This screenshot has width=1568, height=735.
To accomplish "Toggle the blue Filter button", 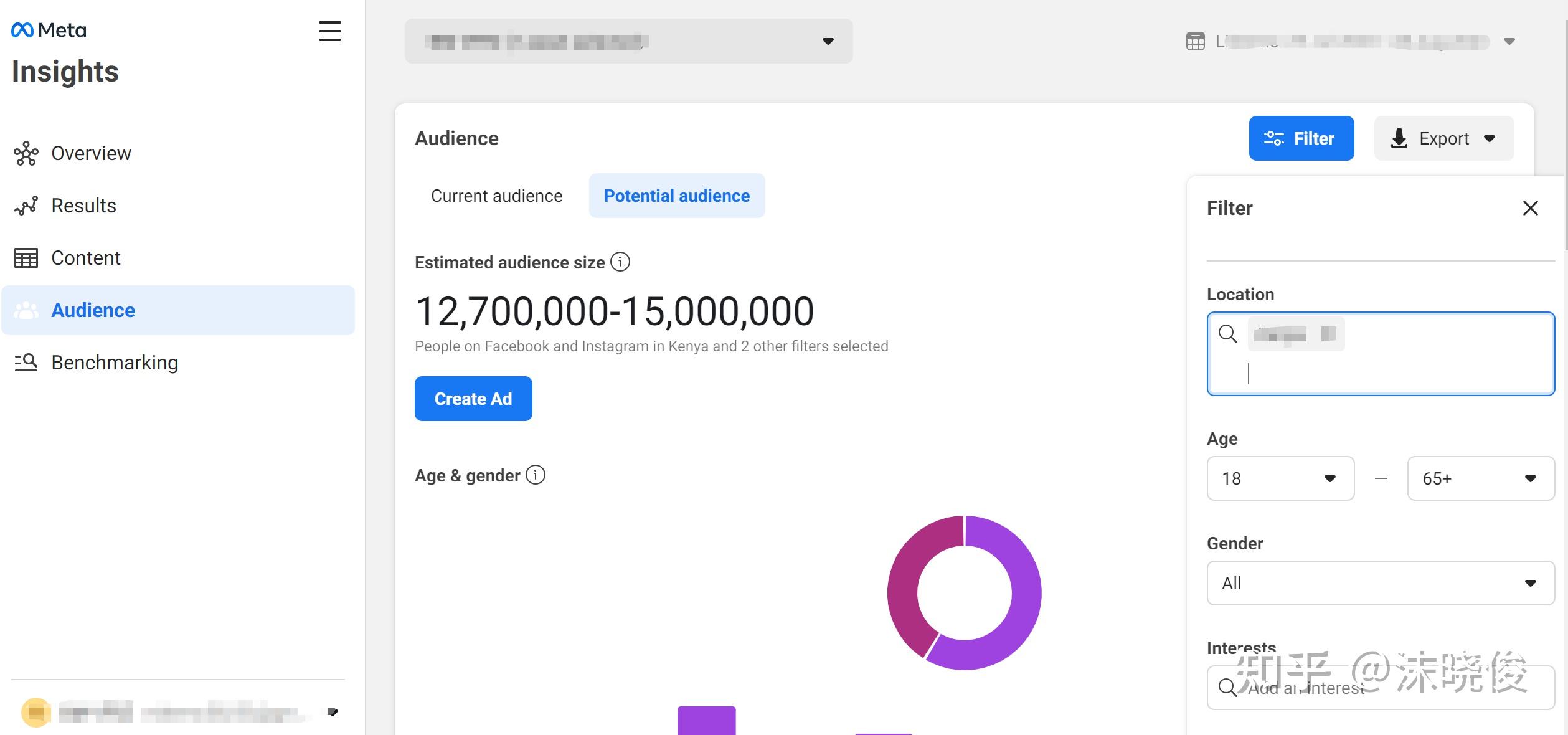I will point(1301,138).
